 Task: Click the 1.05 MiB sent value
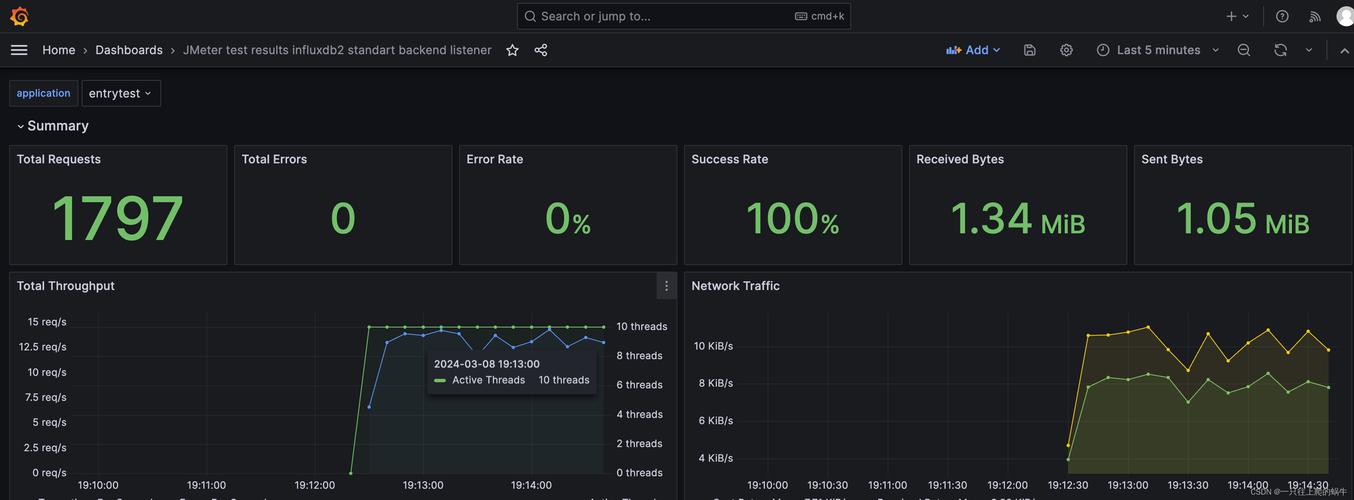point(1243,219)
